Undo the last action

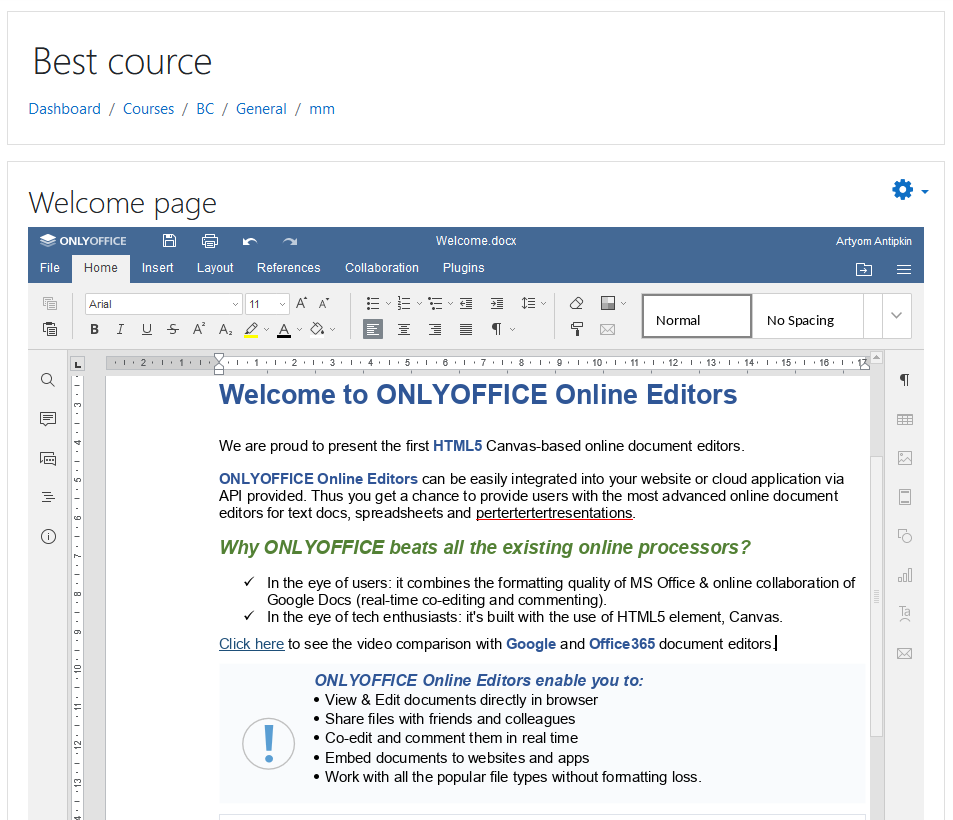click(250, 241)
